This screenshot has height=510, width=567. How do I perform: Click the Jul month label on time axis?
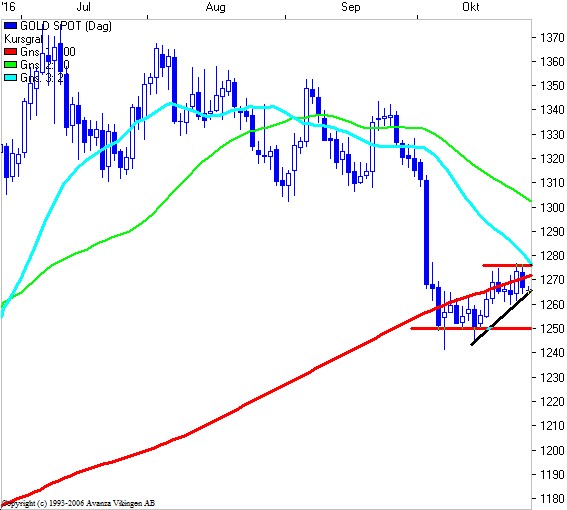[x=84, y=7]
